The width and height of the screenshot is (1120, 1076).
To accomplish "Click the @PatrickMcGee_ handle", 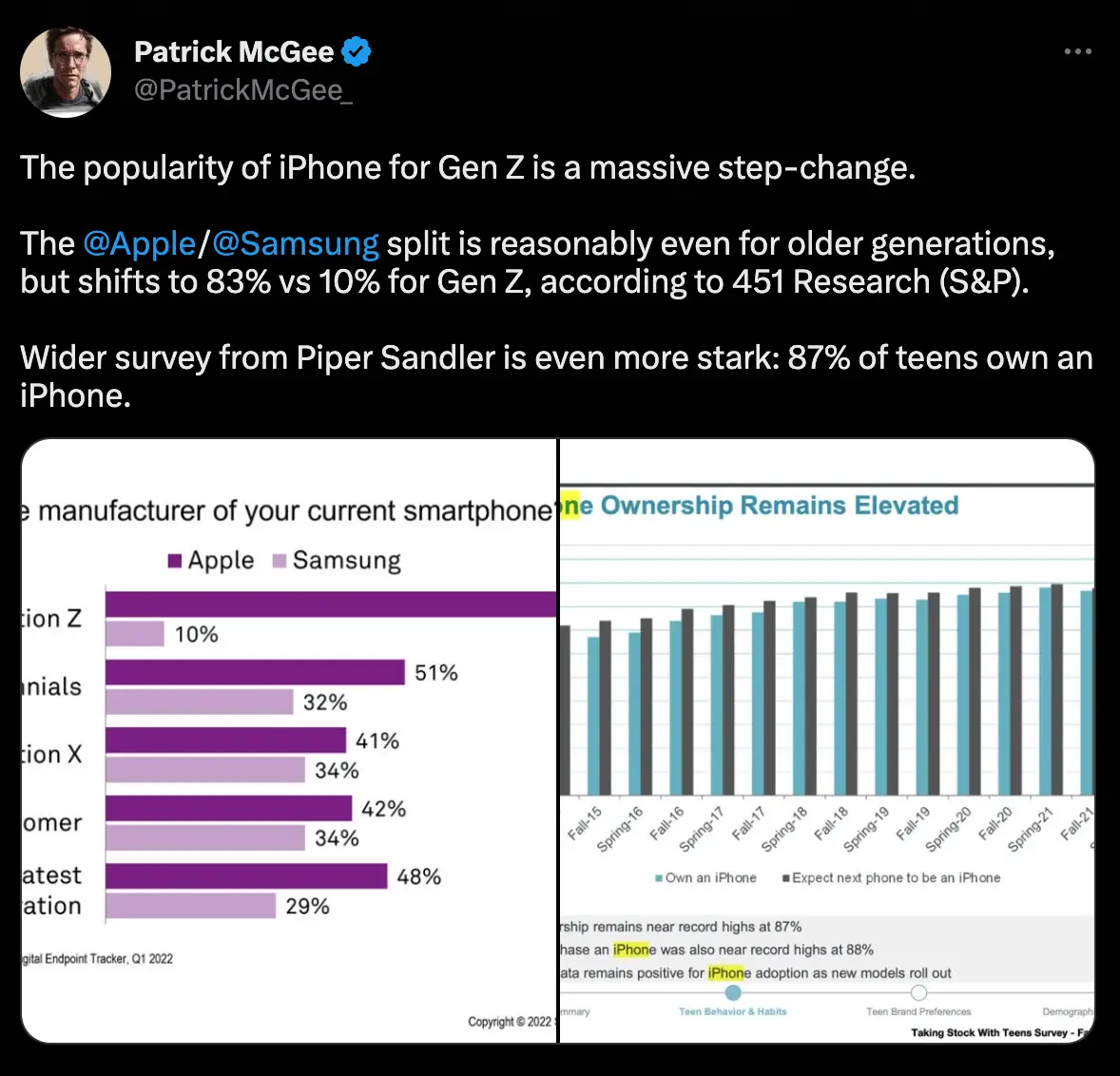I will (246, 91).
